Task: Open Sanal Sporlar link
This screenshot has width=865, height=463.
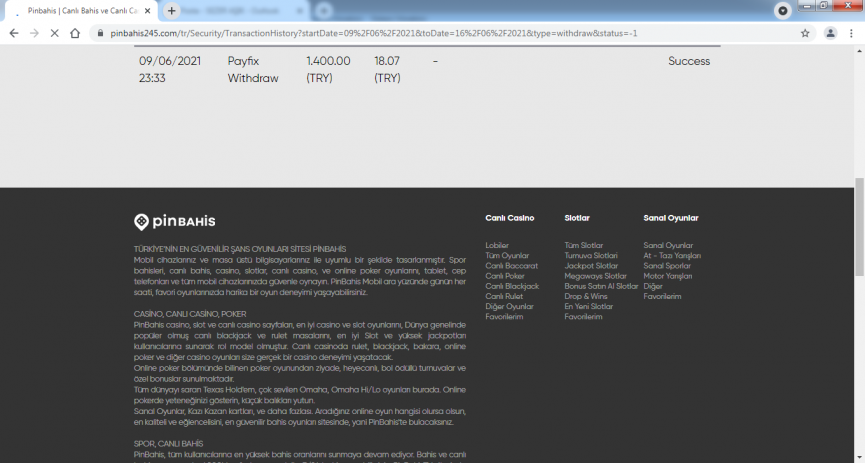Action: (x=667, y=266)
